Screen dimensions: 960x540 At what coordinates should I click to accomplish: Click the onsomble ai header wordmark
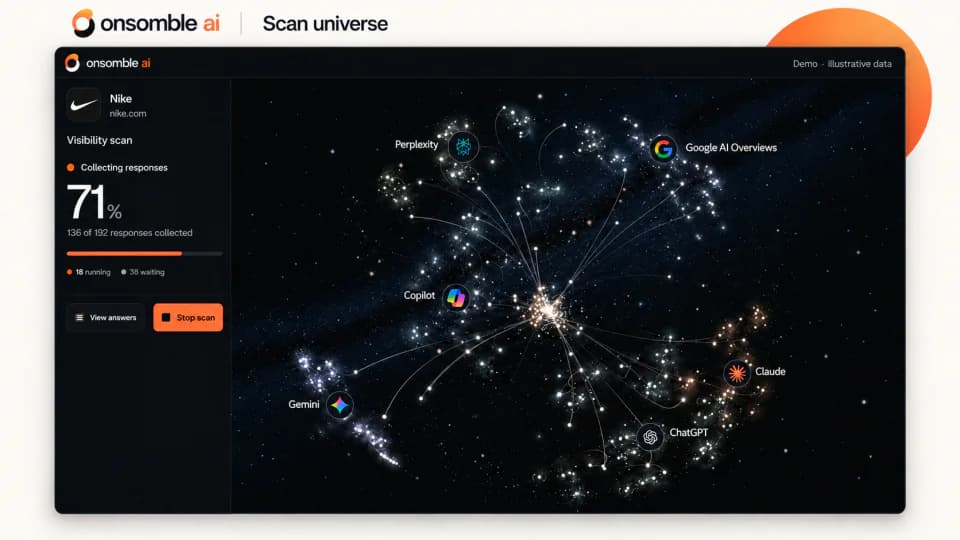118,63
